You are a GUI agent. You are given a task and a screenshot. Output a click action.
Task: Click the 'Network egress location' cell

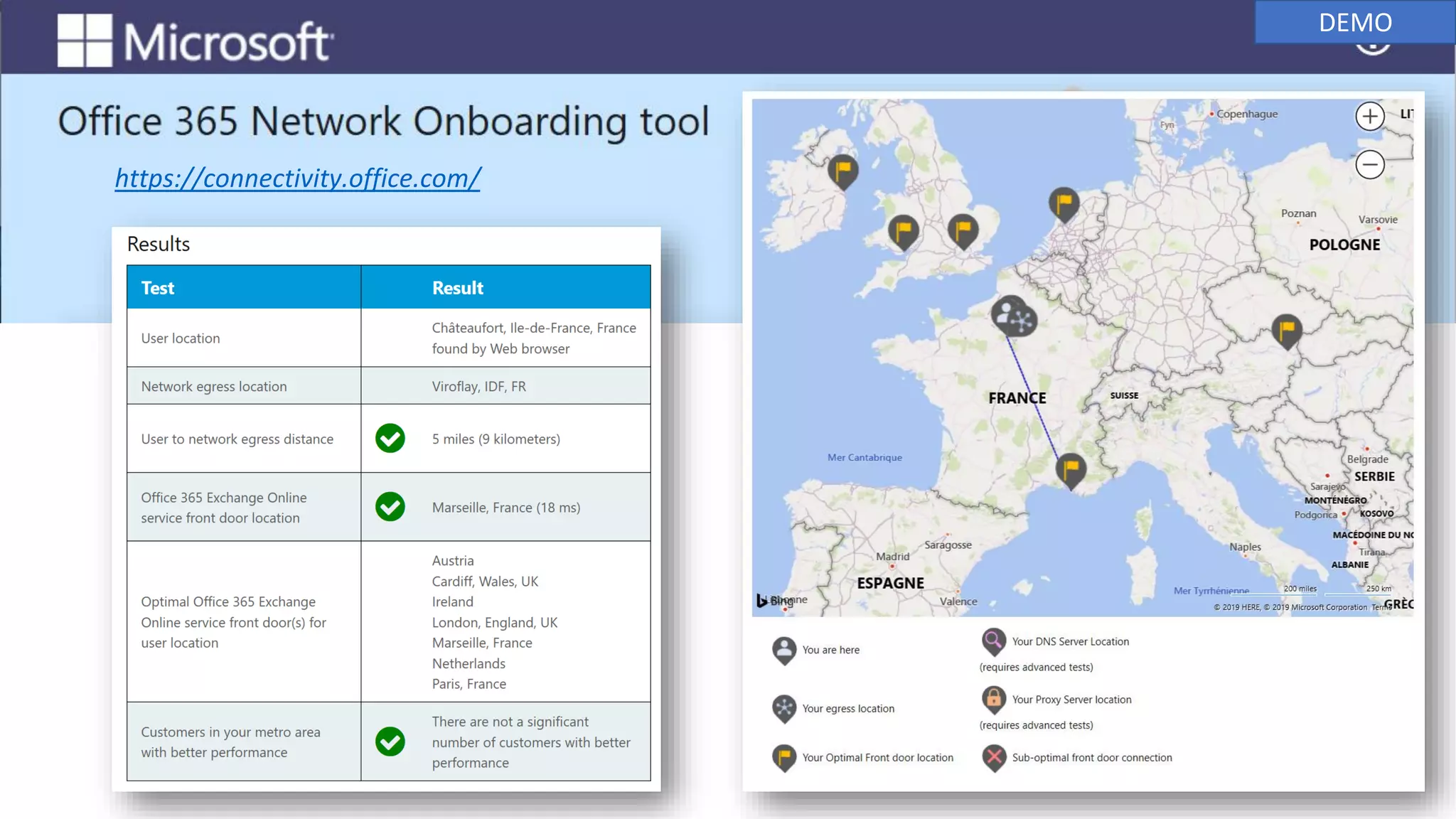tap(244, 386)
